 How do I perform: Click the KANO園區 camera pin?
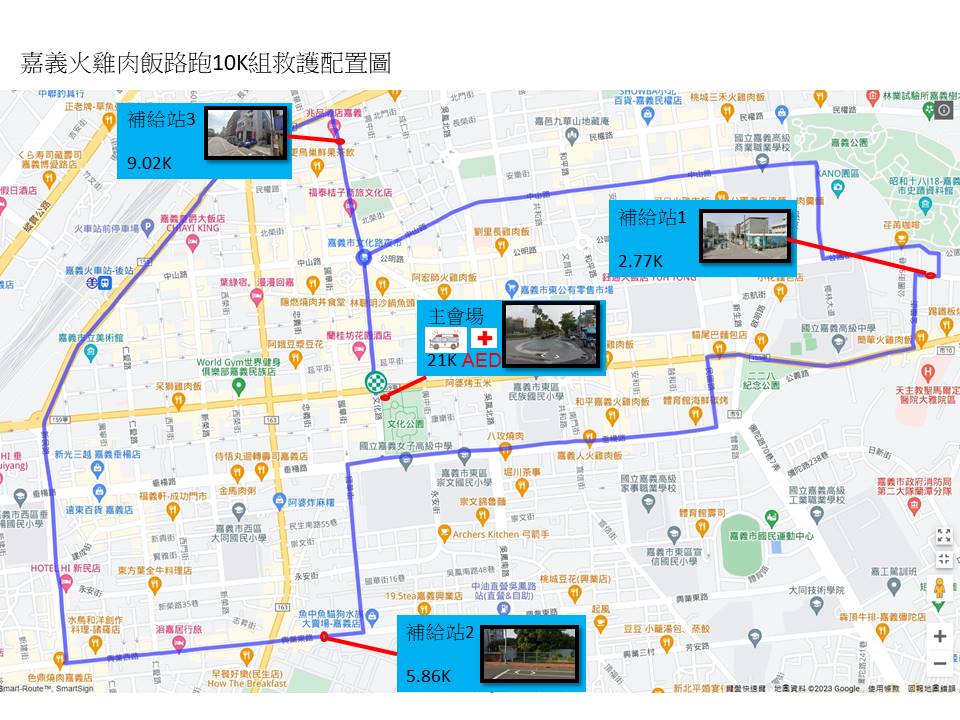[838, 189]
